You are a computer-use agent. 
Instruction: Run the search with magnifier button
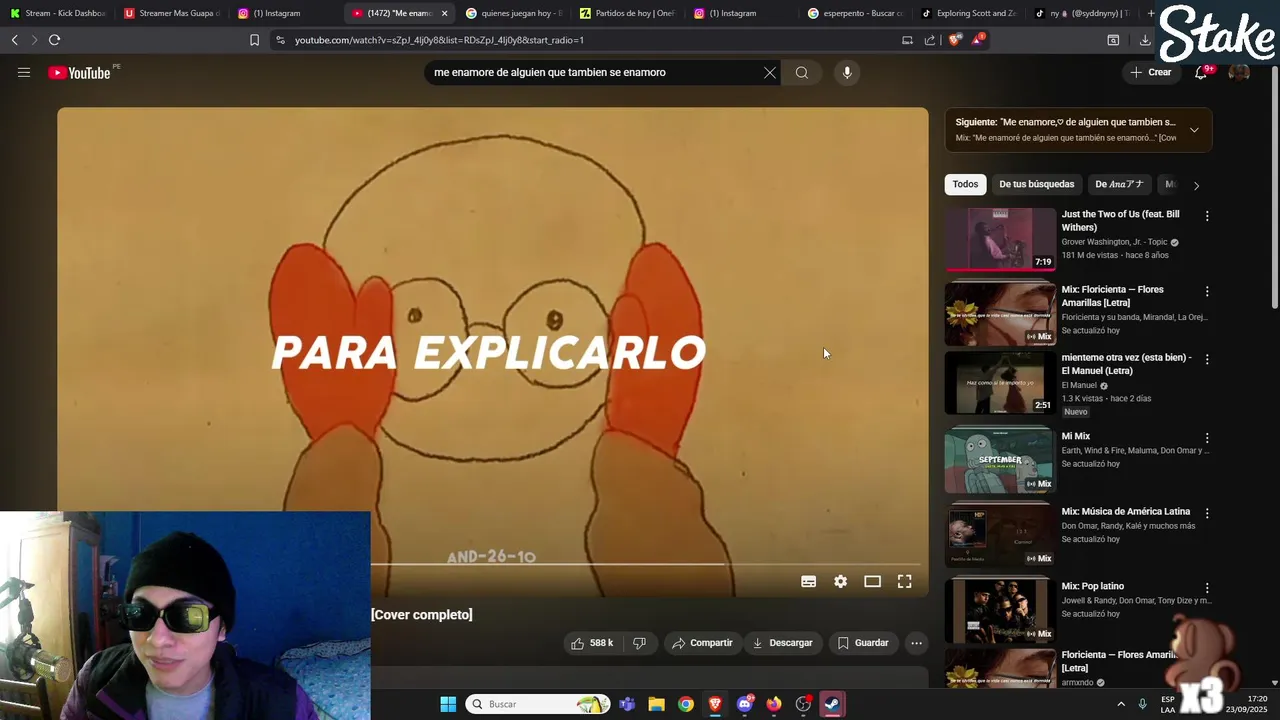pos(802,72)
